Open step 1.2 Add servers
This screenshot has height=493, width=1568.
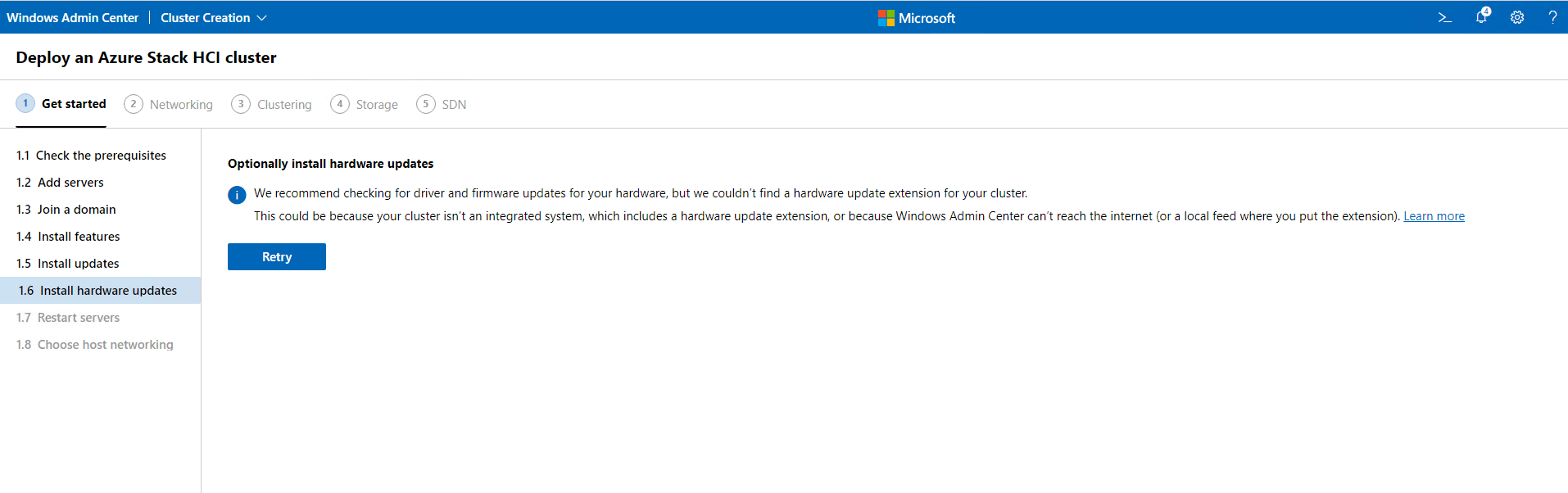pos(70,183)
